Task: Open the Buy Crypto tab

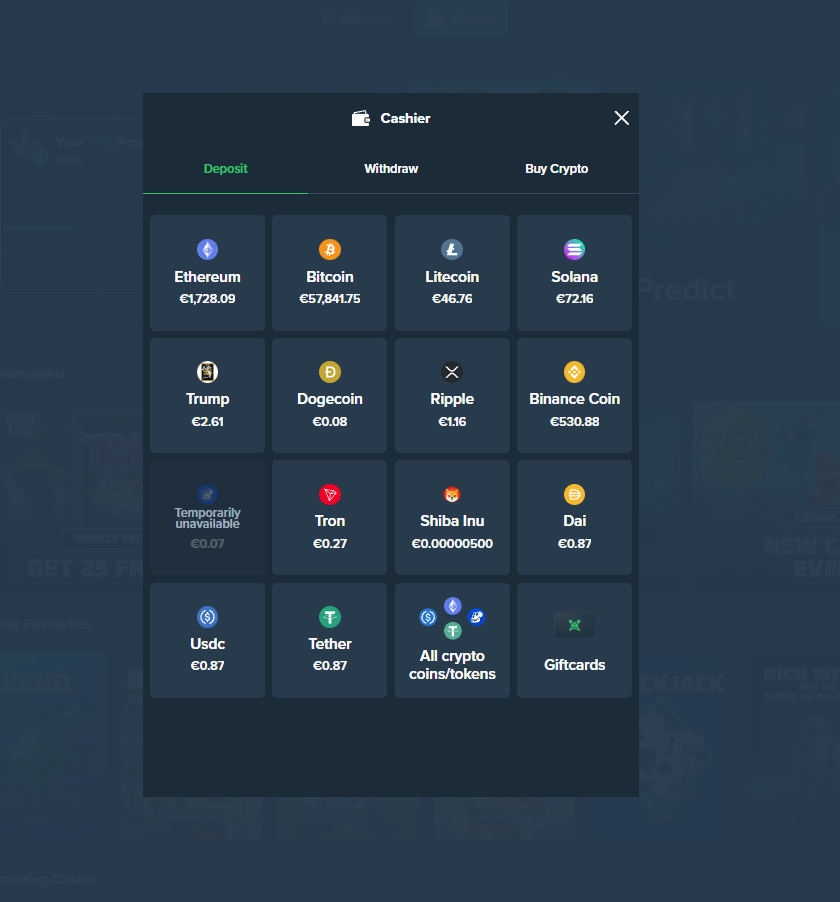Action: [x=557, y=168]
